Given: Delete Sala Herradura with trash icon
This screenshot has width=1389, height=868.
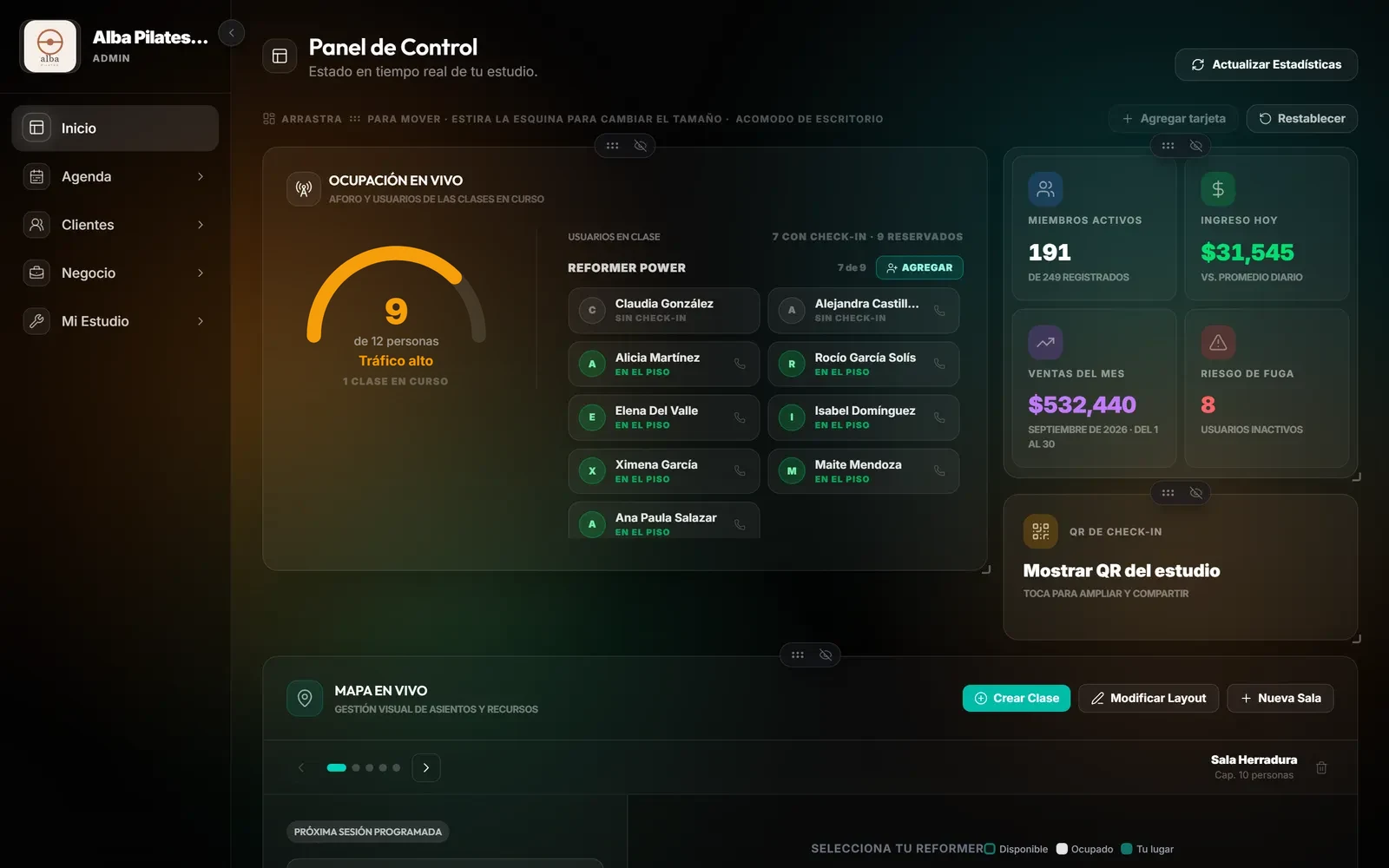Looking at the screenshot, I should click(1321, 767).
